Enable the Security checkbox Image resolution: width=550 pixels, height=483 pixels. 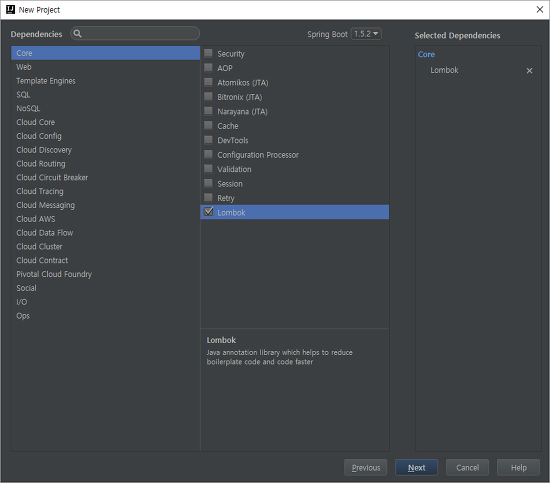tap(208, 53)
